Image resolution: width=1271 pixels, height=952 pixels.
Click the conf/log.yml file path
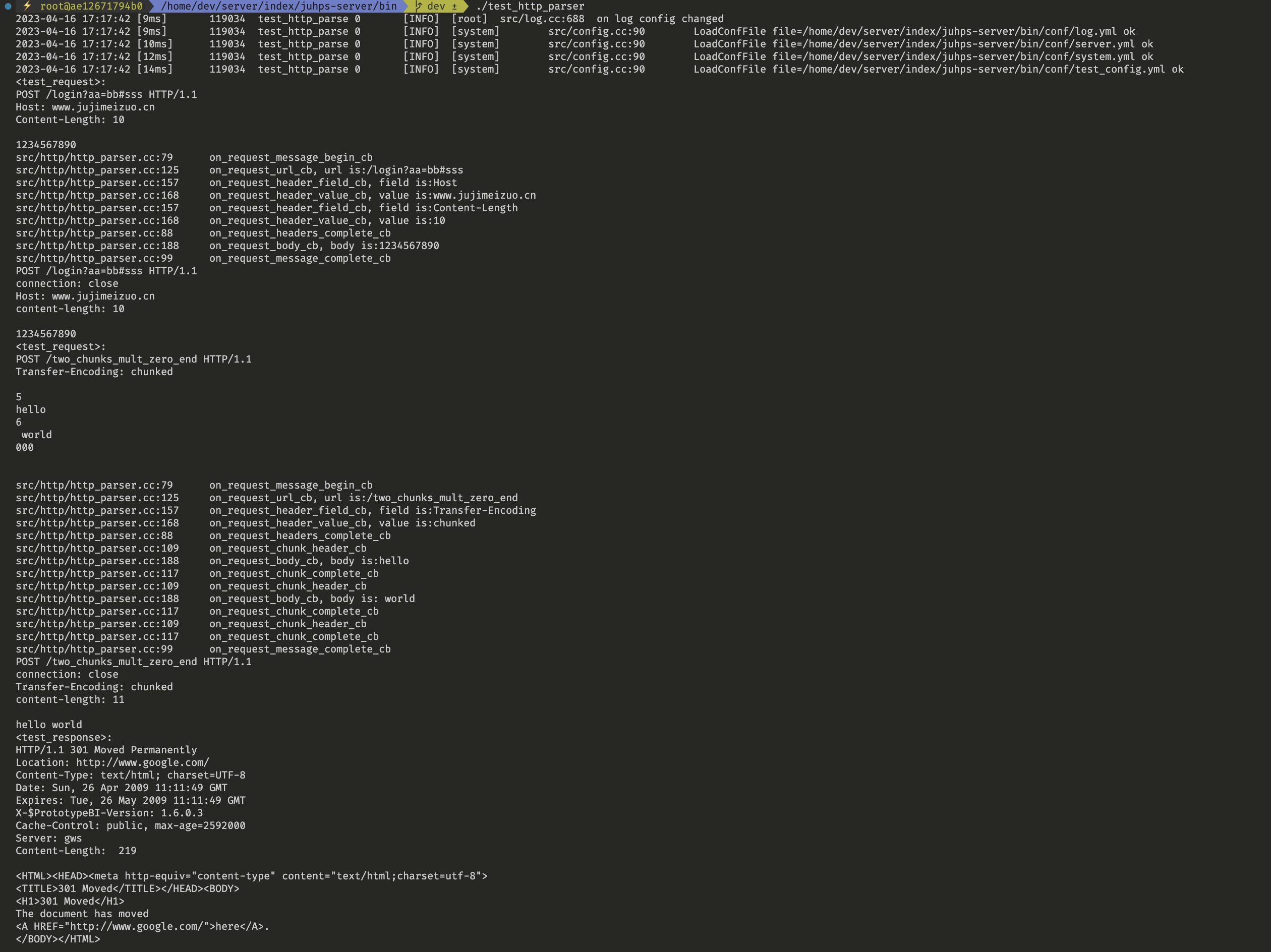click(x=953, y=32)
